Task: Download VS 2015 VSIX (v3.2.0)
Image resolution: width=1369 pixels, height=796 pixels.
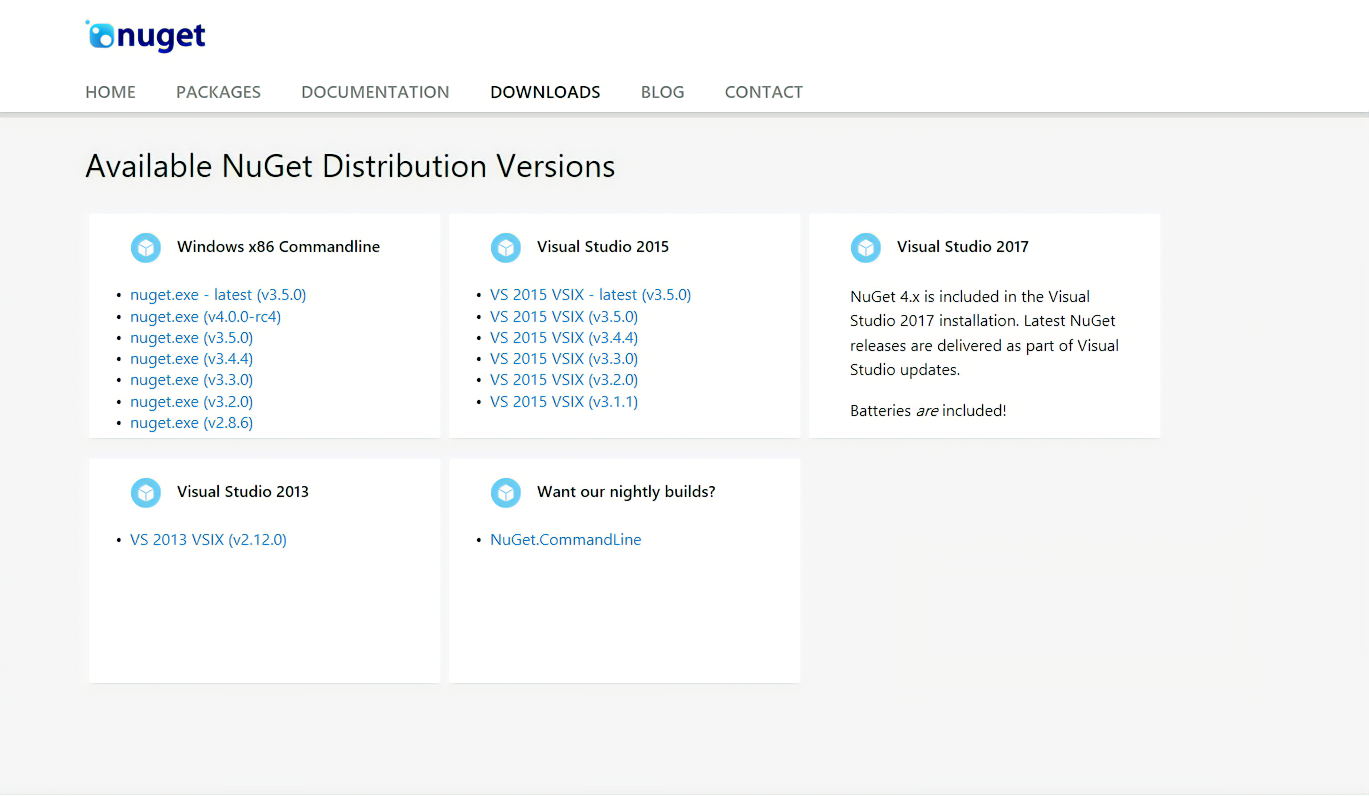Action: (x=564, y=380)
